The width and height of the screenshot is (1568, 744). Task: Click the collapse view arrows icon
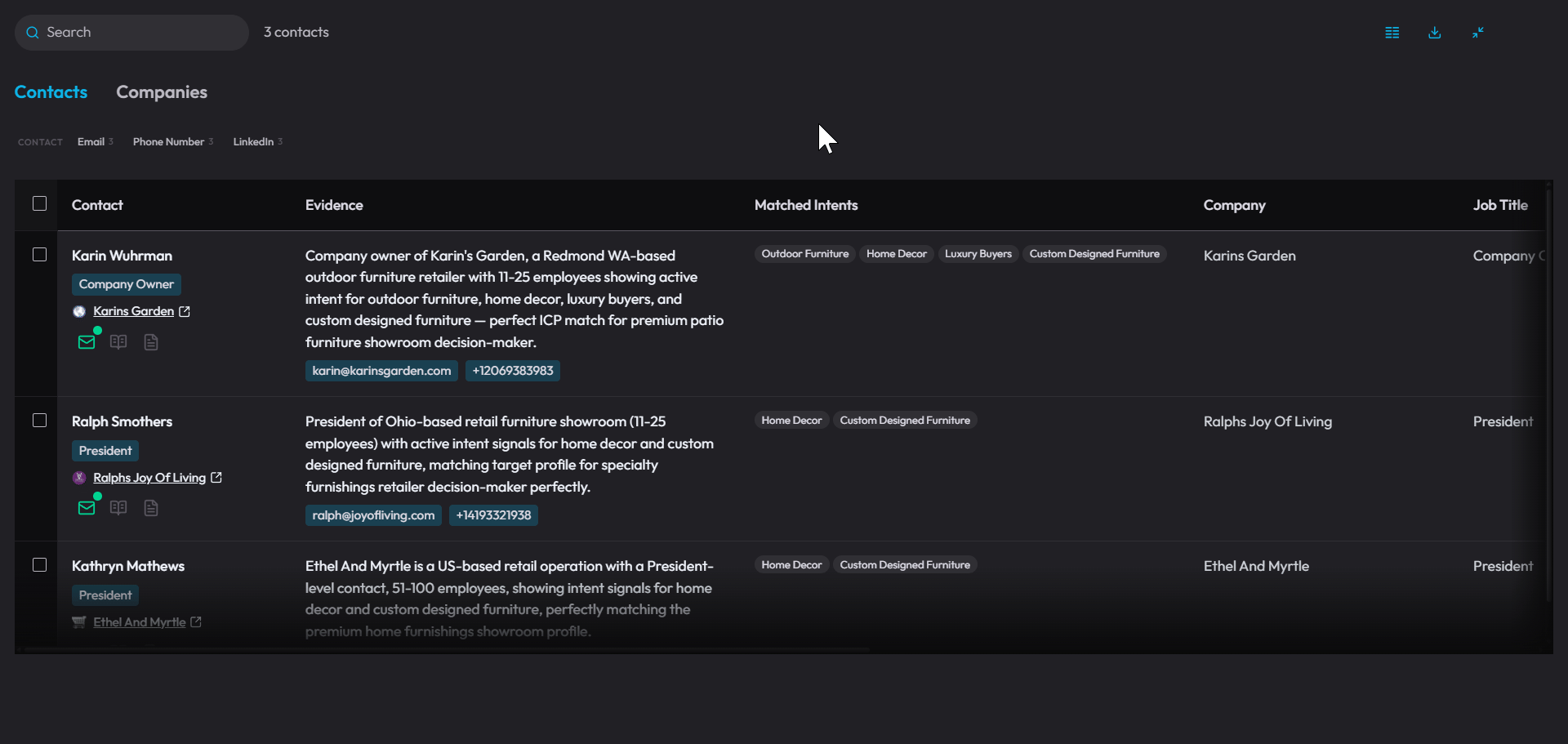(1478, 33)
